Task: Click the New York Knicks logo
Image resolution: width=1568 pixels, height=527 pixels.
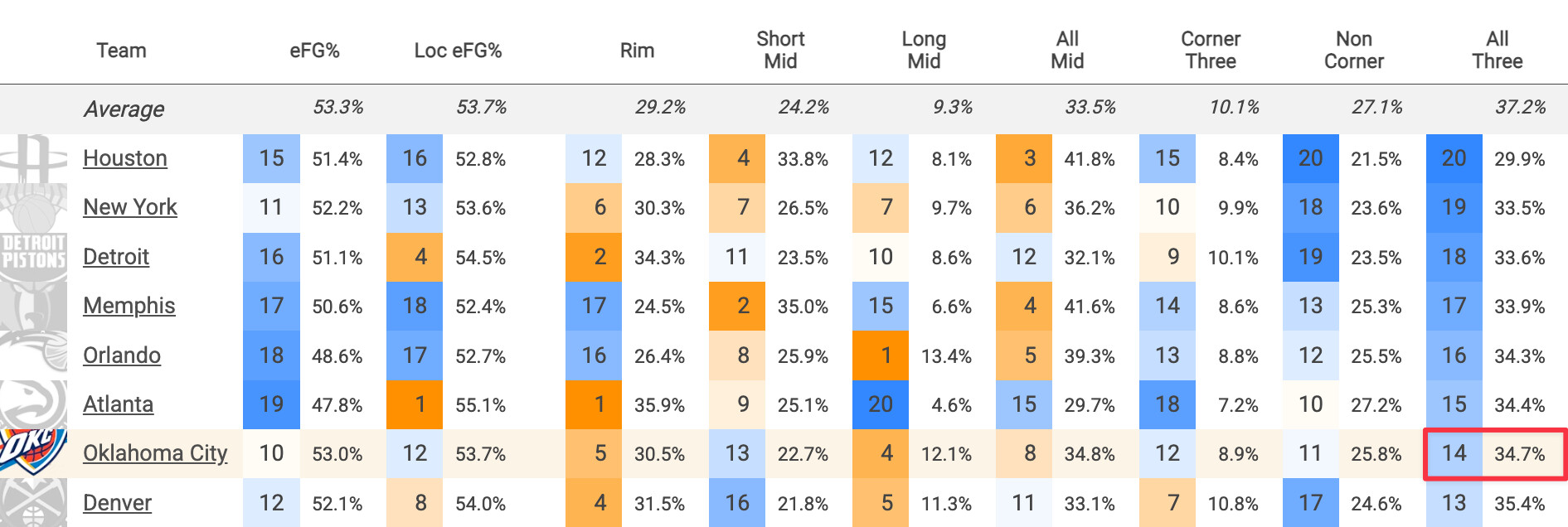Action: point(33,208)
